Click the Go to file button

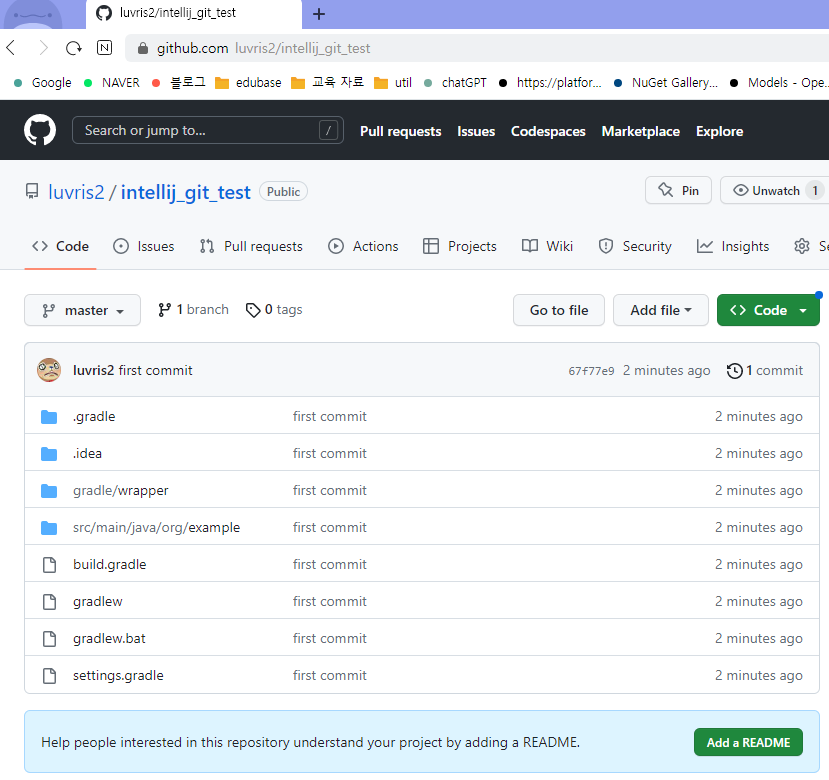(x=559, y=310)
